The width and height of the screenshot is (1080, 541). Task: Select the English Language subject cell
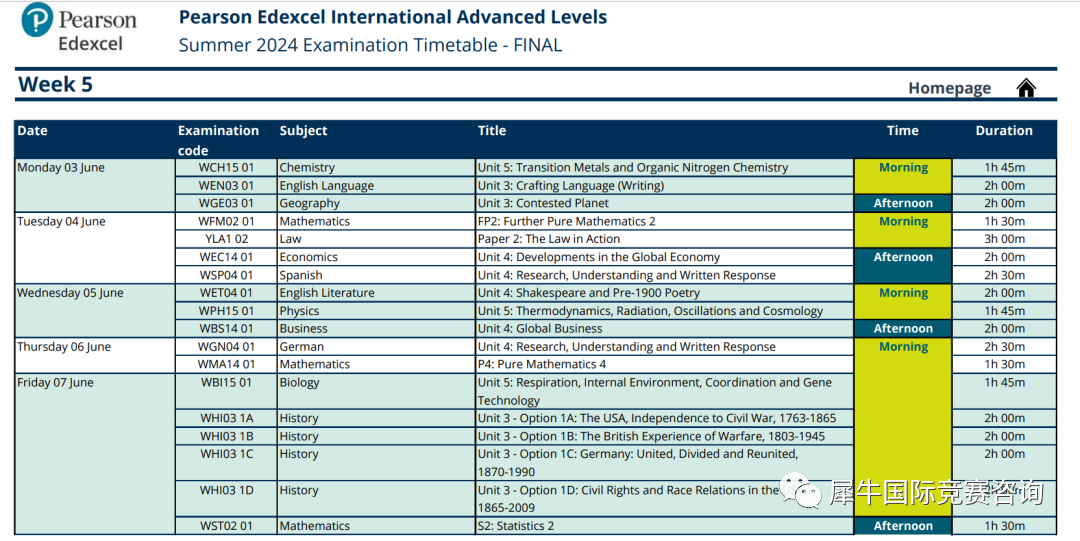(377, 185)
